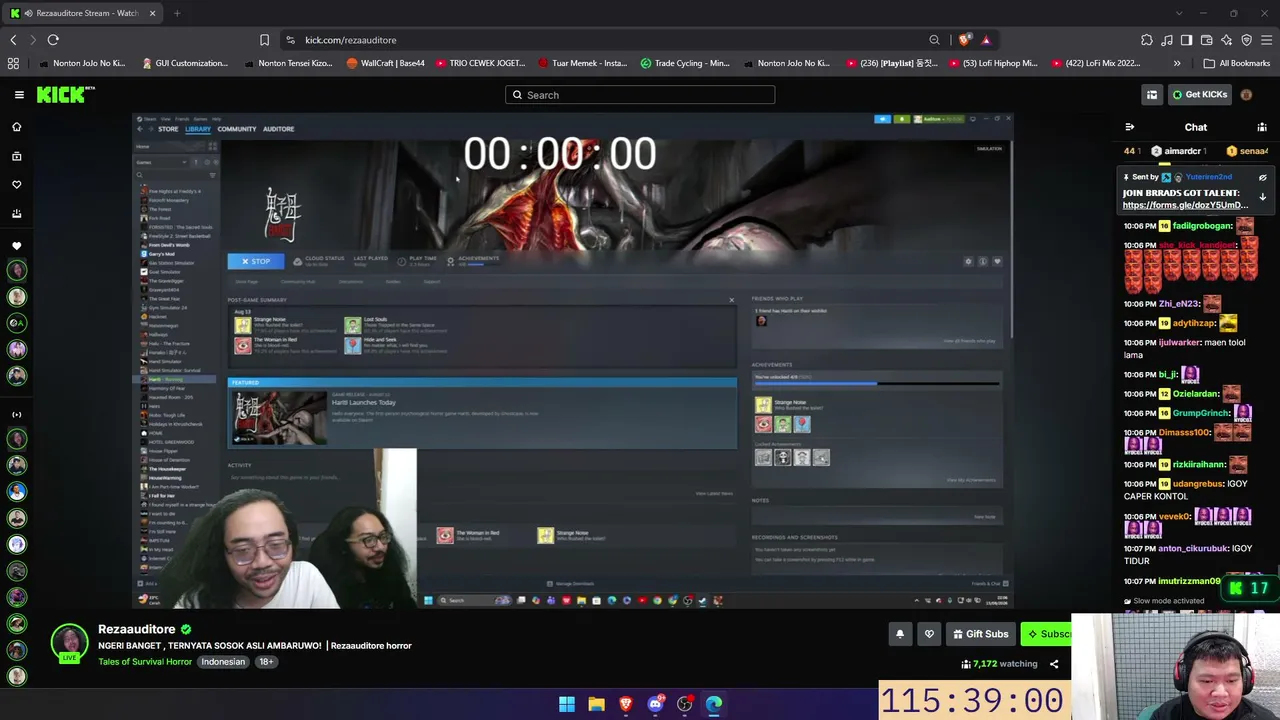Expand recommended channels in the Kick sidebar
This screenshot has width=1280, height=720.
[x=16, y=414]
